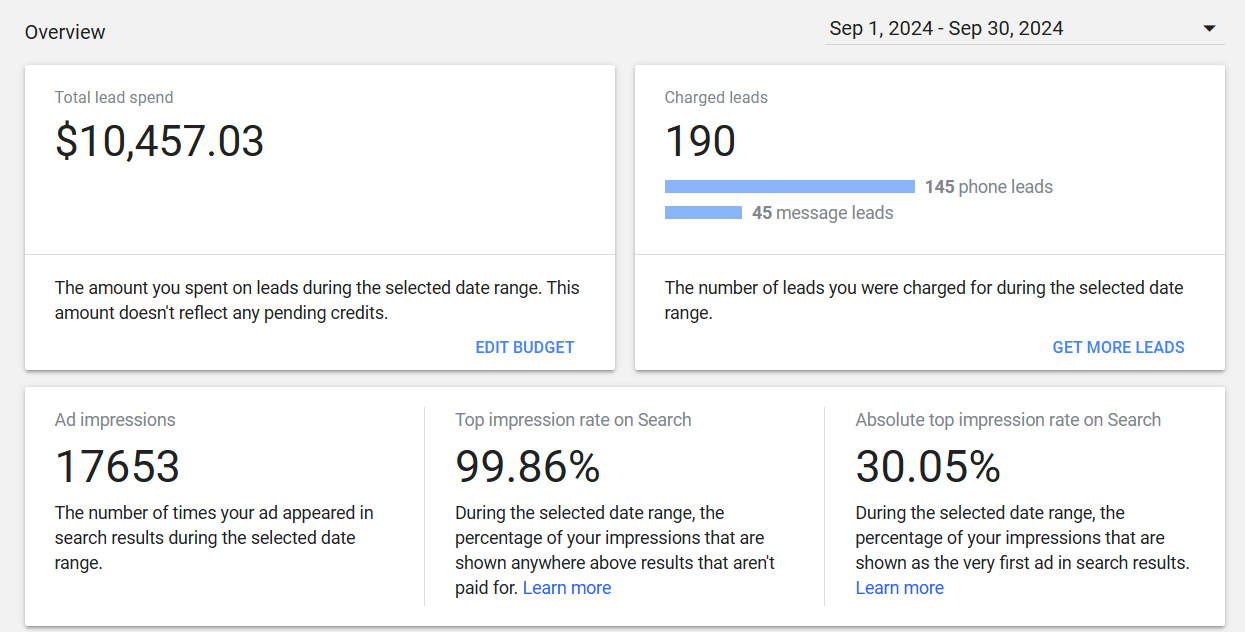Click the Overview heading
Image resolution: width=1245 pixels, height=632 pixels.
[65, 32]
